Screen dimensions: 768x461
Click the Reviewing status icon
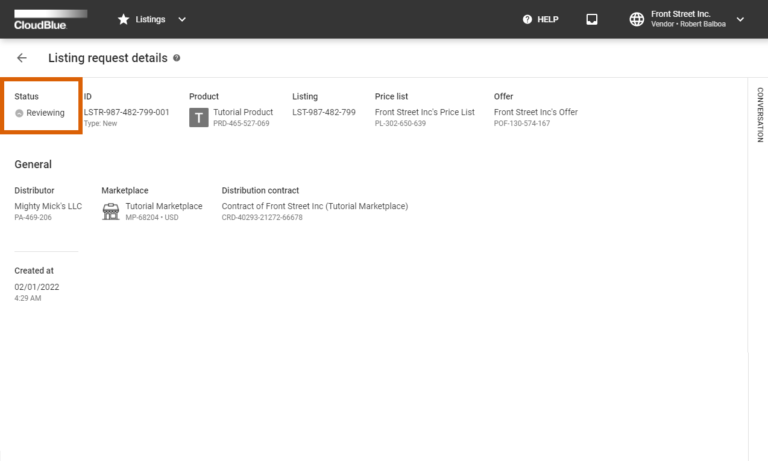tap(19, 113)
